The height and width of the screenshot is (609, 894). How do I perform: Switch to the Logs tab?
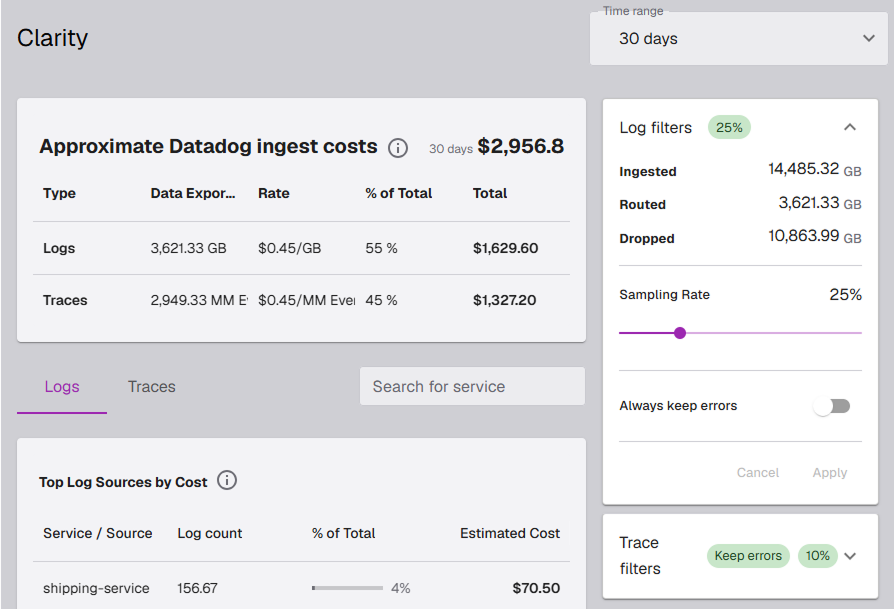[x=62, y=387]
